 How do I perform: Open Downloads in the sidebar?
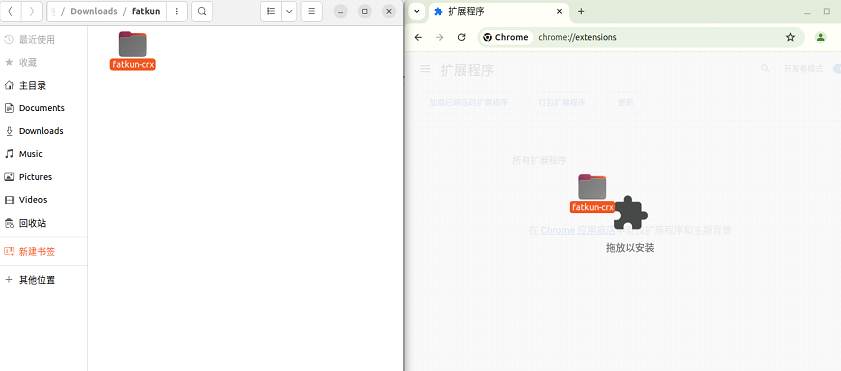43,131
